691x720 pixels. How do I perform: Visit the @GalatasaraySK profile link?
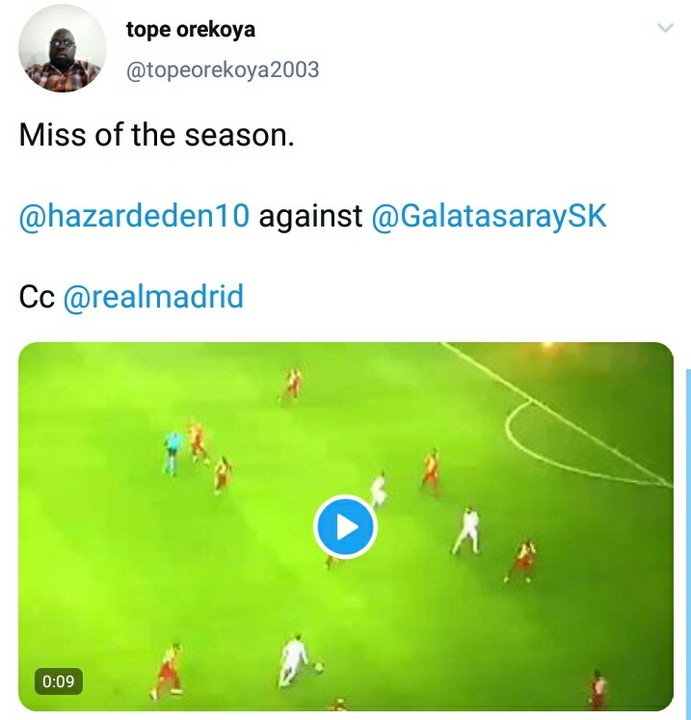pyautogui.click(x=489, y=217)
